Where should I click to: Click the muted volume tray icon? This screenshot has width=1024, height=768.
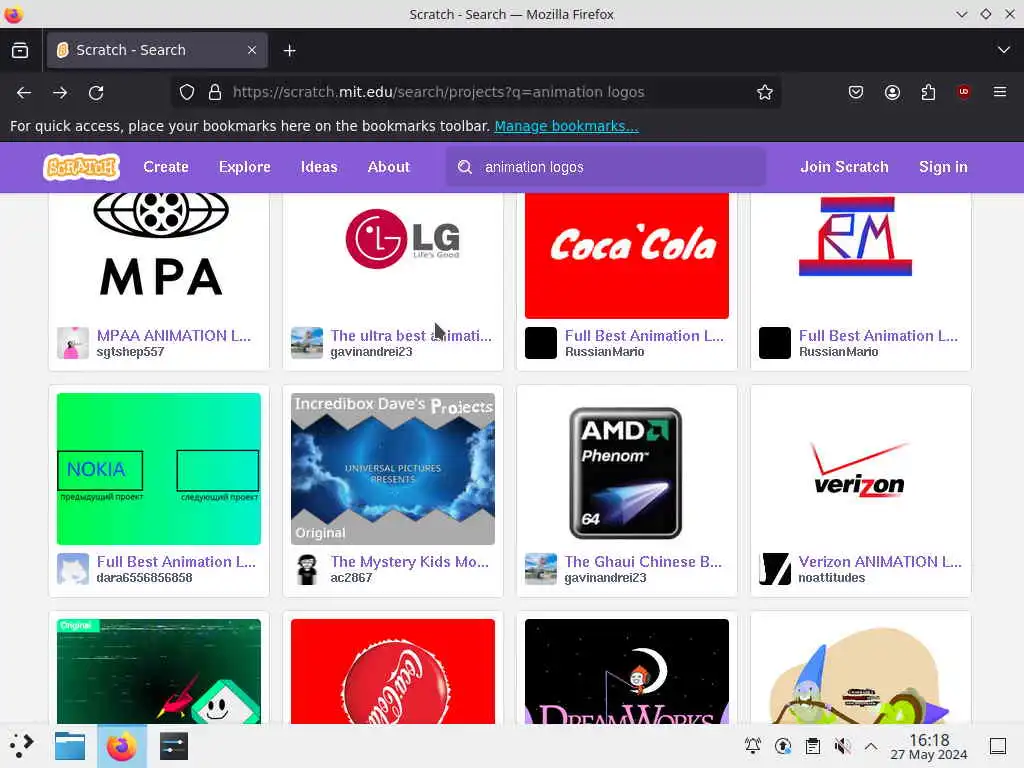coord(842,746)
